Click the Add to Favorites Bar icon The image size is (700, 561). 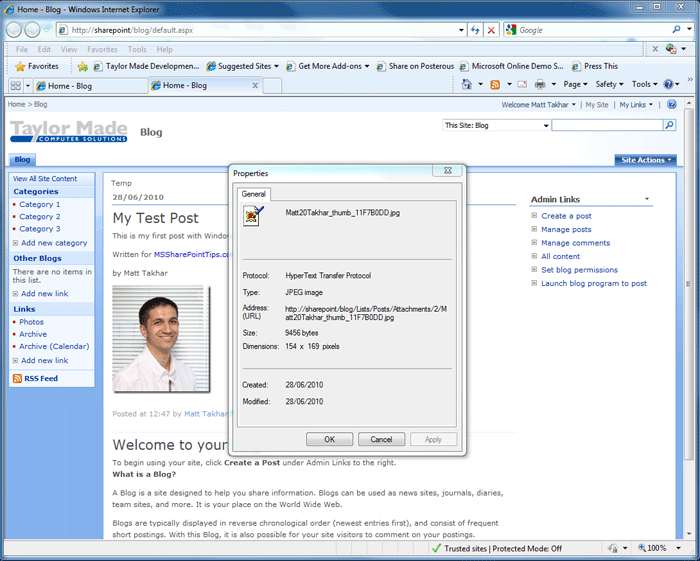tap(83, 66)
